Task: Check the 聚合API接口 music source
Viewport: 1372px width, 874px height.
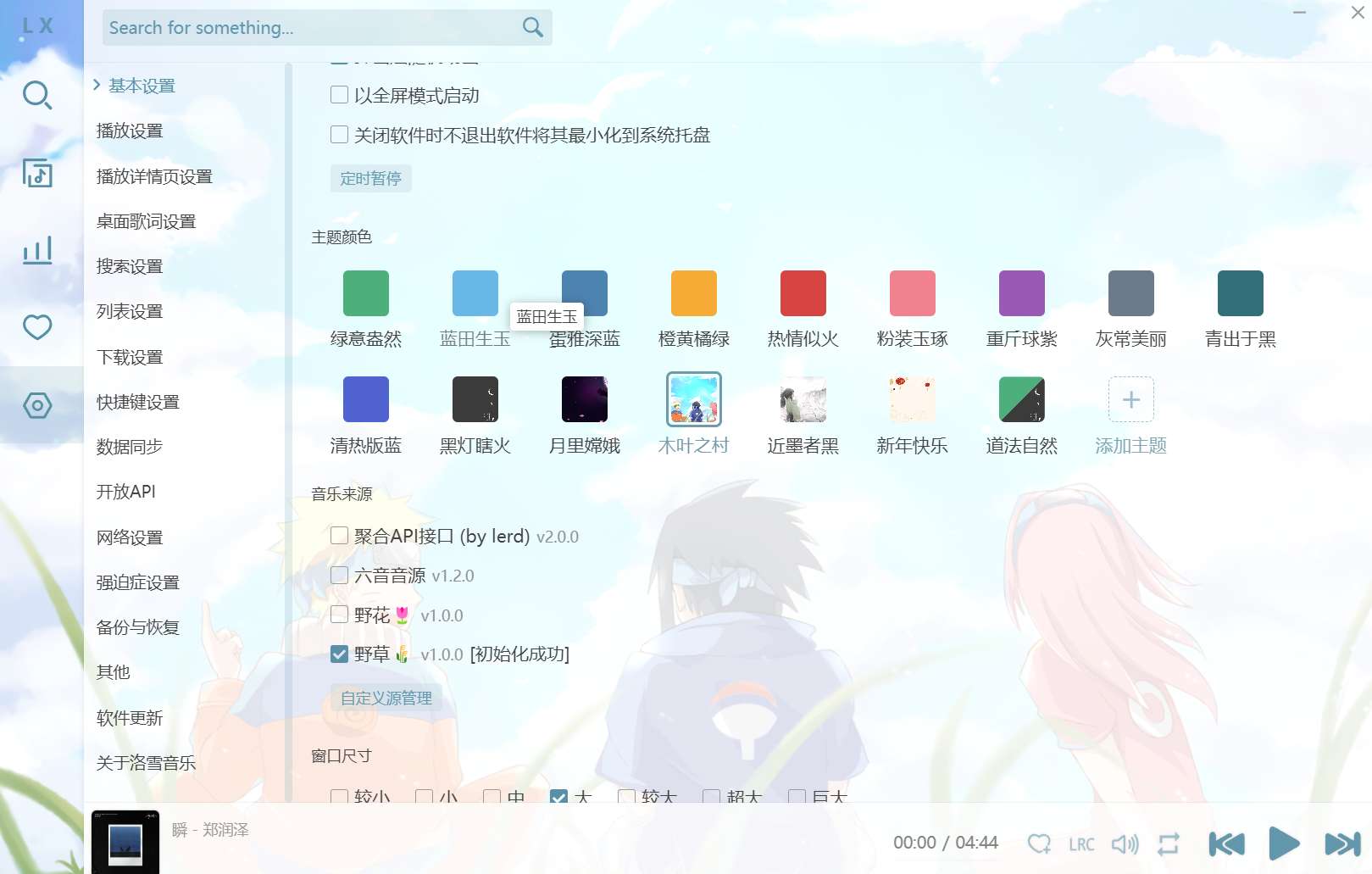Action: pyautogui.click(x=339, y=536)
